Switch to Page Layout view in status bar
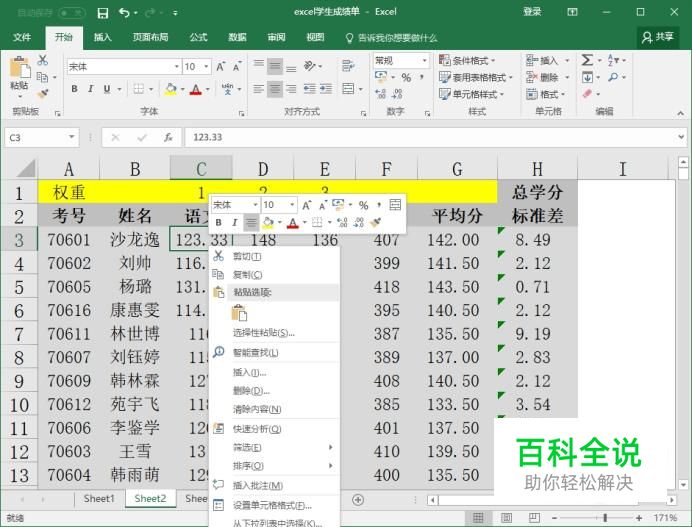 click(506, 518)
